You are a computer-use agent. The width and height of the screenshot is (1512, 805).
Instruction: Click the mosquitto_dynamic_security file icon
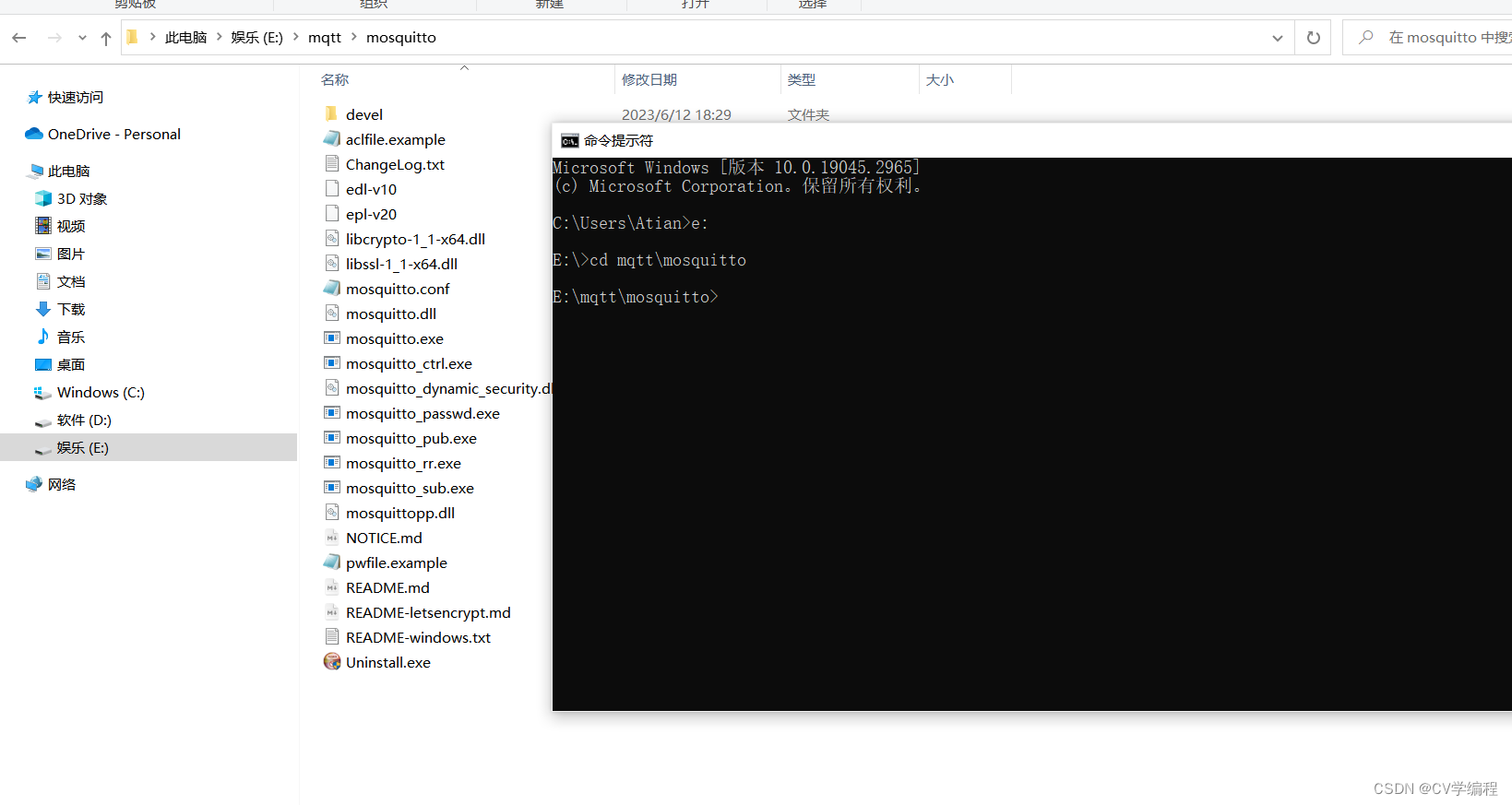(x=332, y=388)
